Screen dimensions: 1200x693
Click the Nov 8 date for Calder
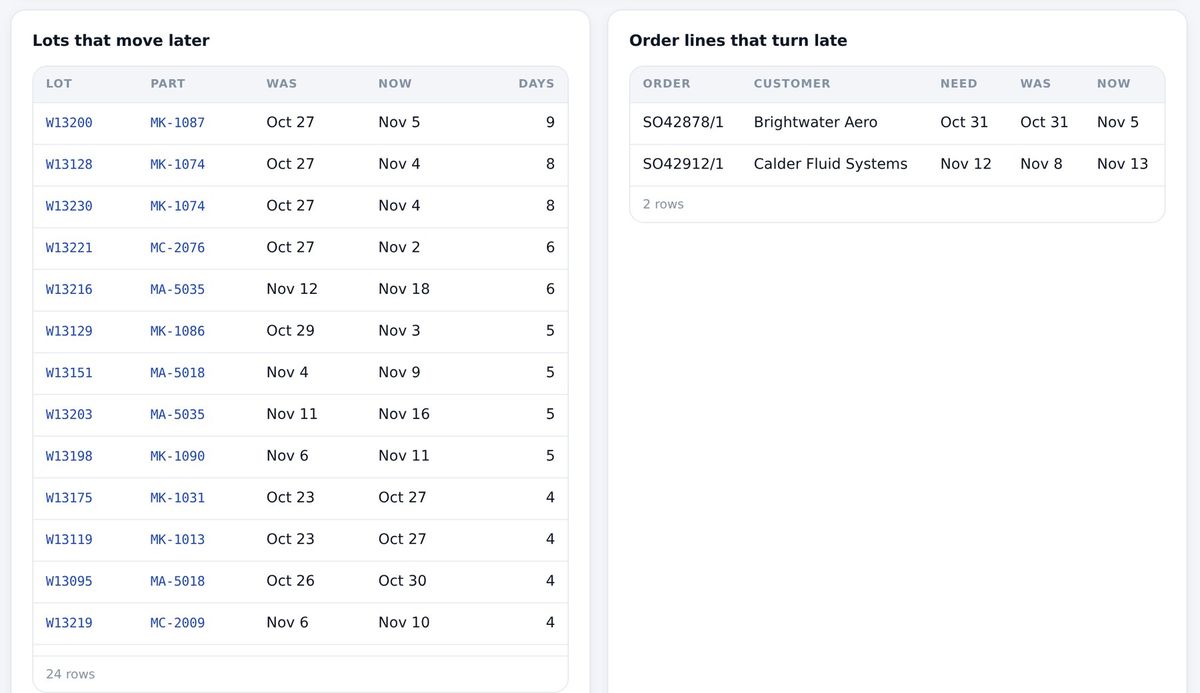[x=1041, y=164]
